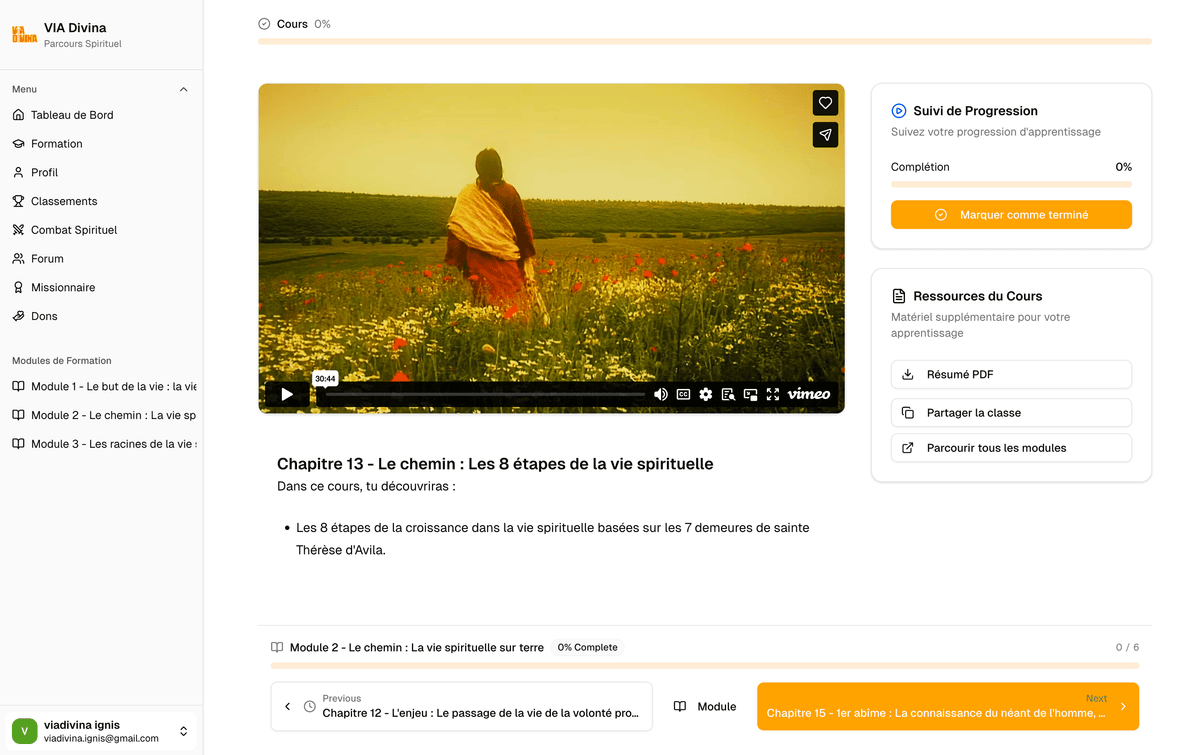
Task: Click the VIA Divina logo
Action: 24,35
